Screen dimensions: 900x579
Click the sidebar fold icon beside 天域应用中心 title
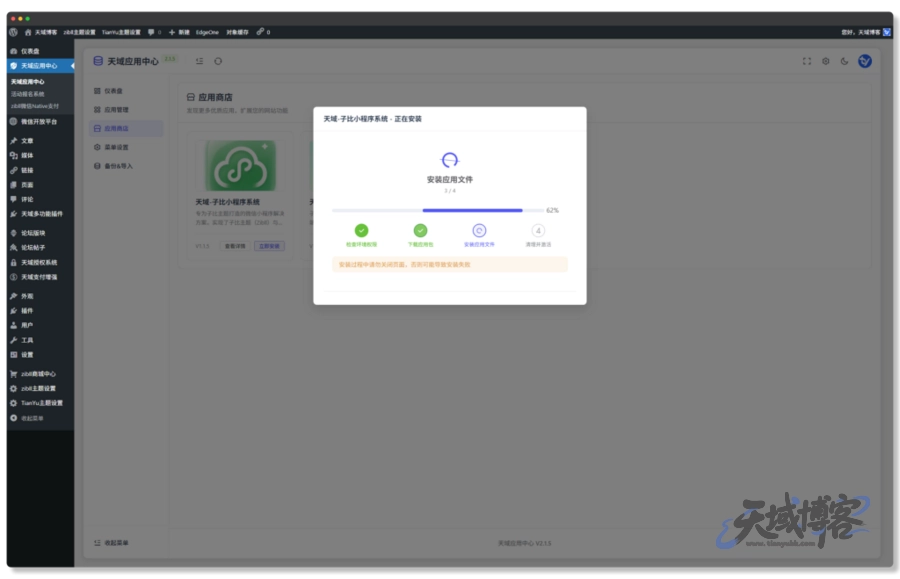(199, 61)
